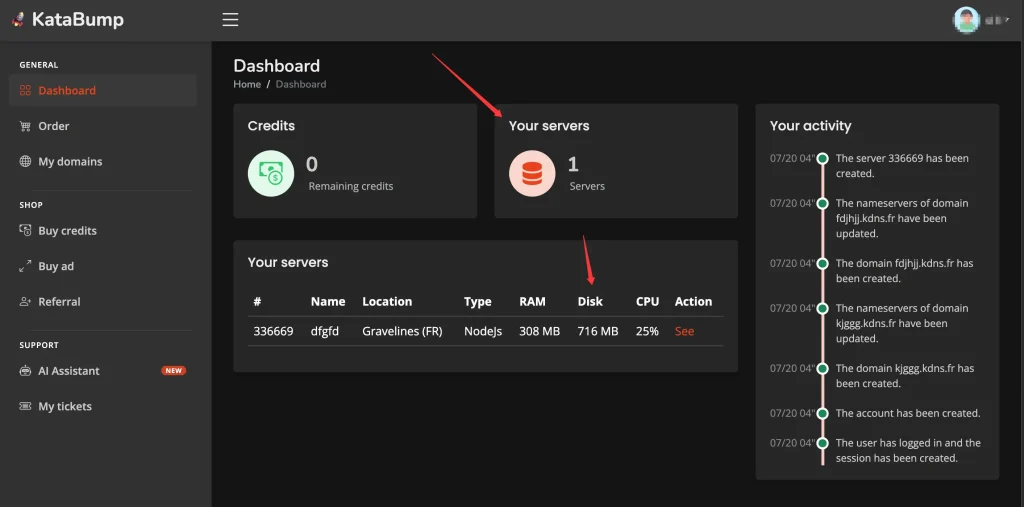Click the Credits card heading
Image resolution: width=1024 pixels, height=507 pixels.
click(271, 125)
